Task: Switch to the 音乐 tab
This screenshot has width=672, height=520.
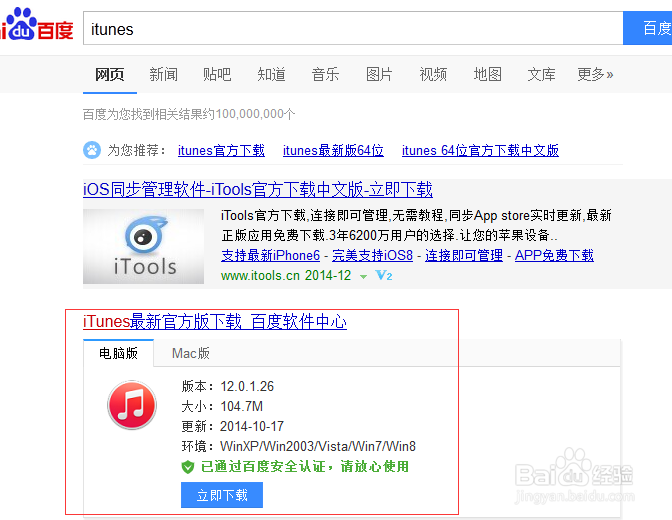Action: coord(325,75)
